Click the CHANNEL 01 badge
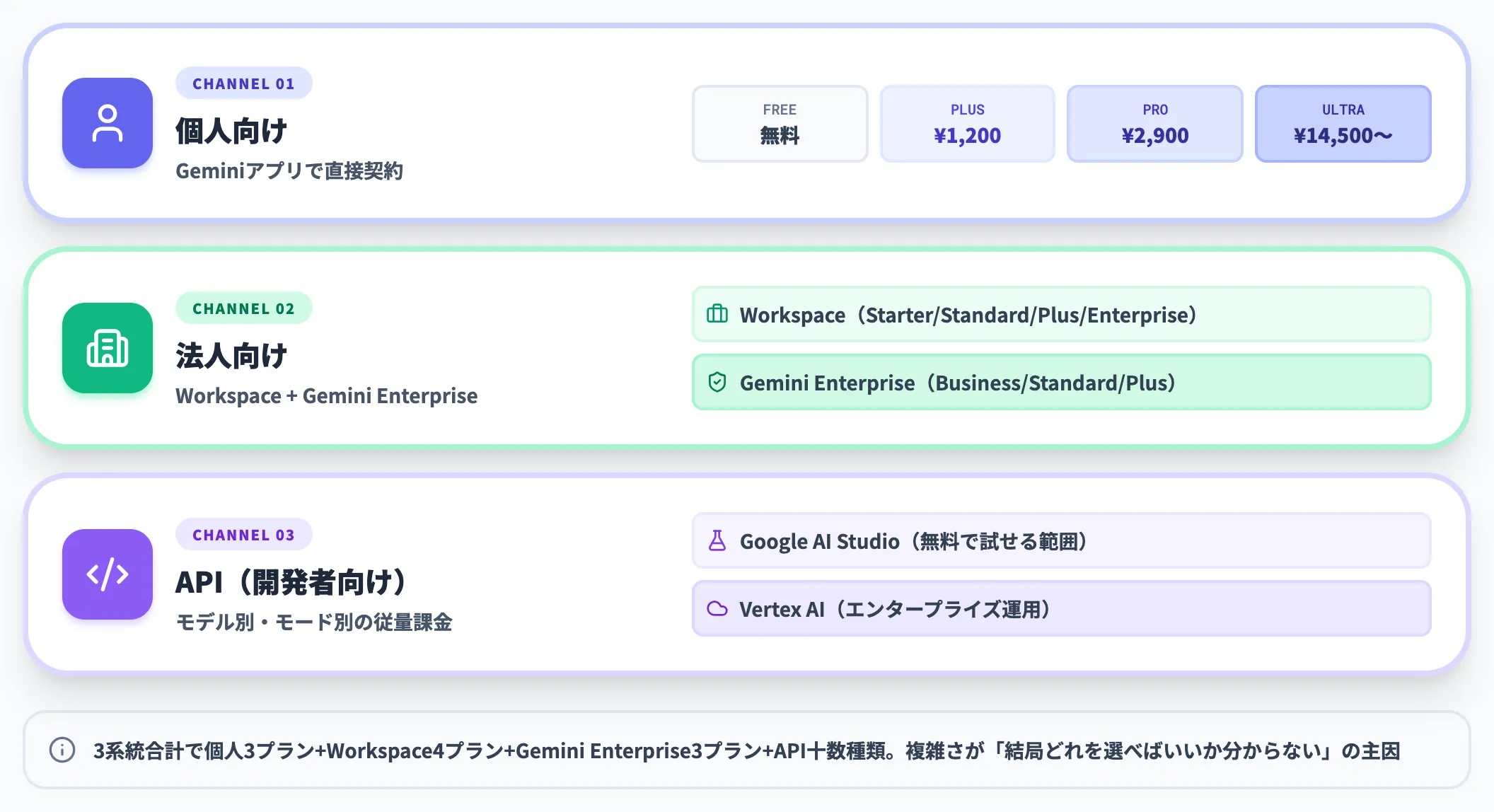 click(x=243, y=83)
